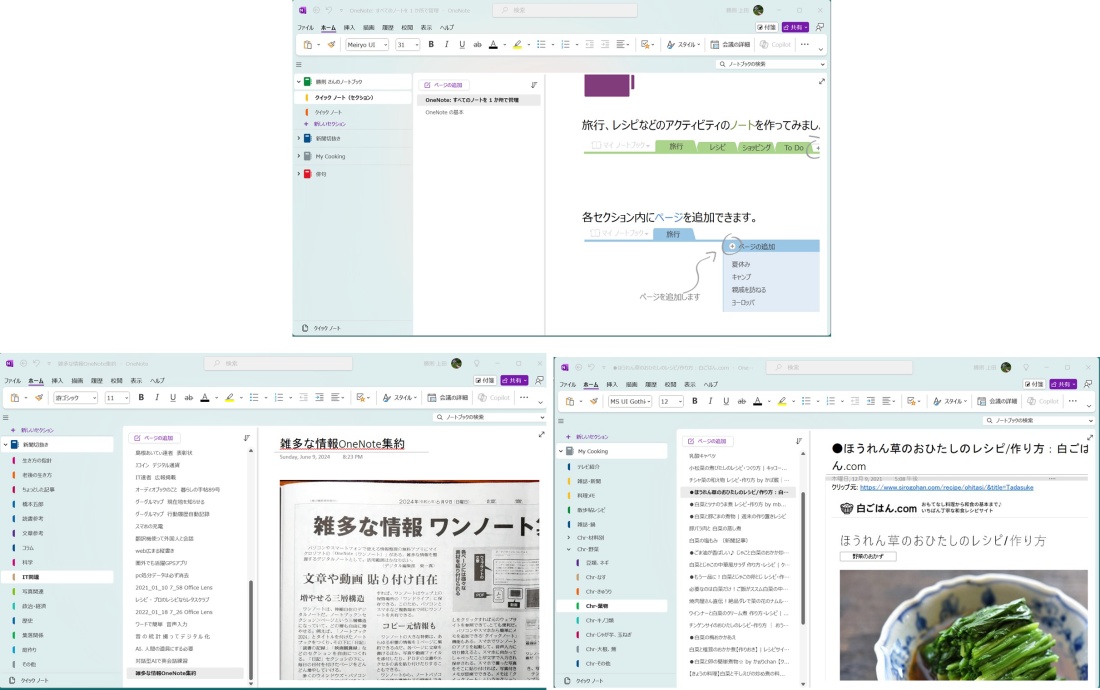Image resolution: width=1100 pixels, height=690 pixels.
Task: Click the 付箋 button in the bottom-left window
Action: pyautogui.click(x=485, y=381)
